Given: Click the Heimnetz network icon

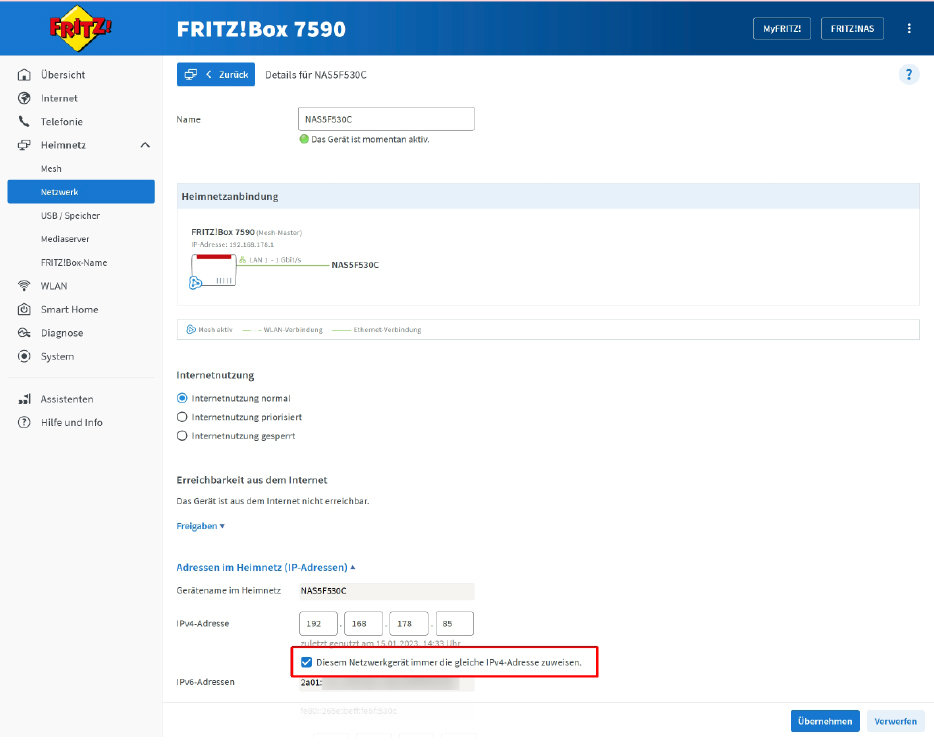Looking at the screenshot, I should (x=24, y=145).
